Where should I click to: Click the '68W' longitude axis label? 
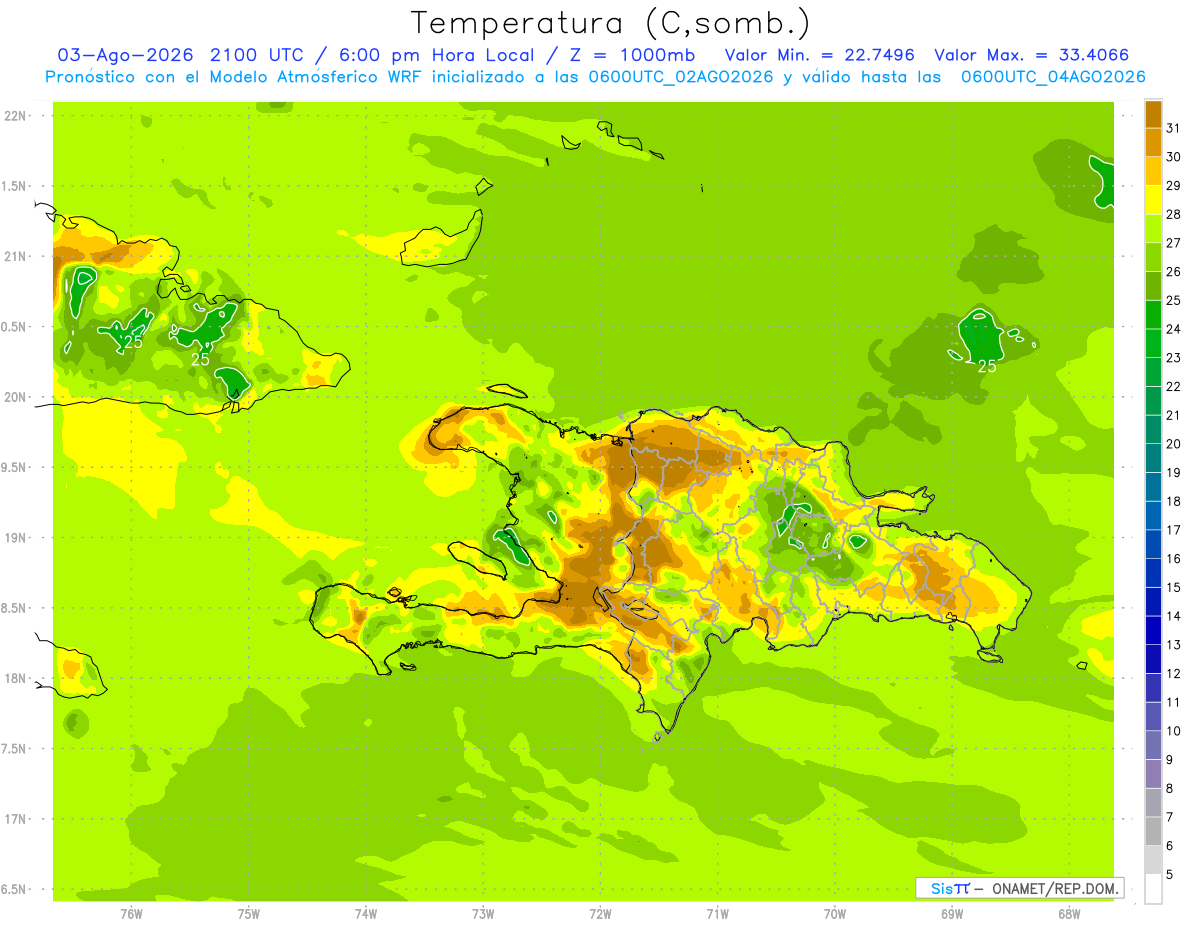coord(1069,913)
